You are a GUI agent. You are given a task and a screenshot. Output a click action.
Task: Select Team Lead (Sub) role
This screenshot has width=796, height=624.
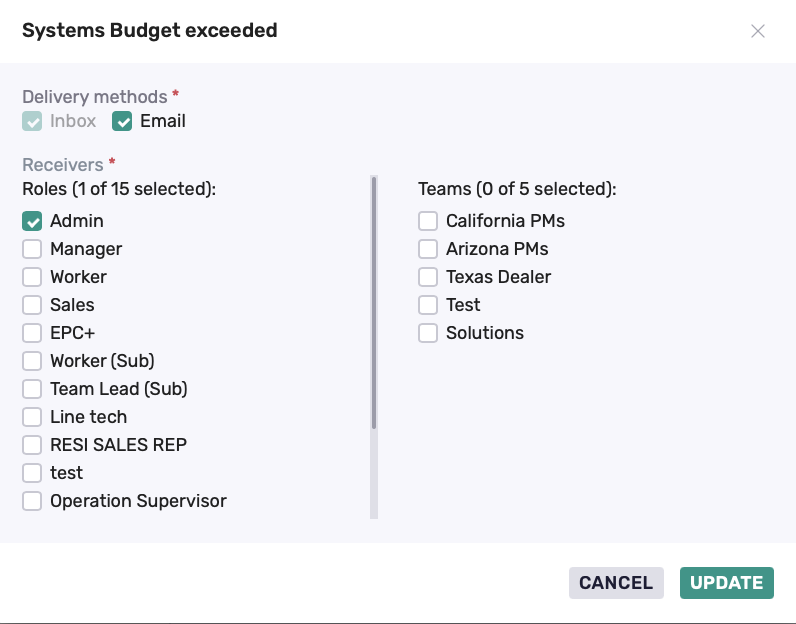pyautogui.click(x=32, y=389)
